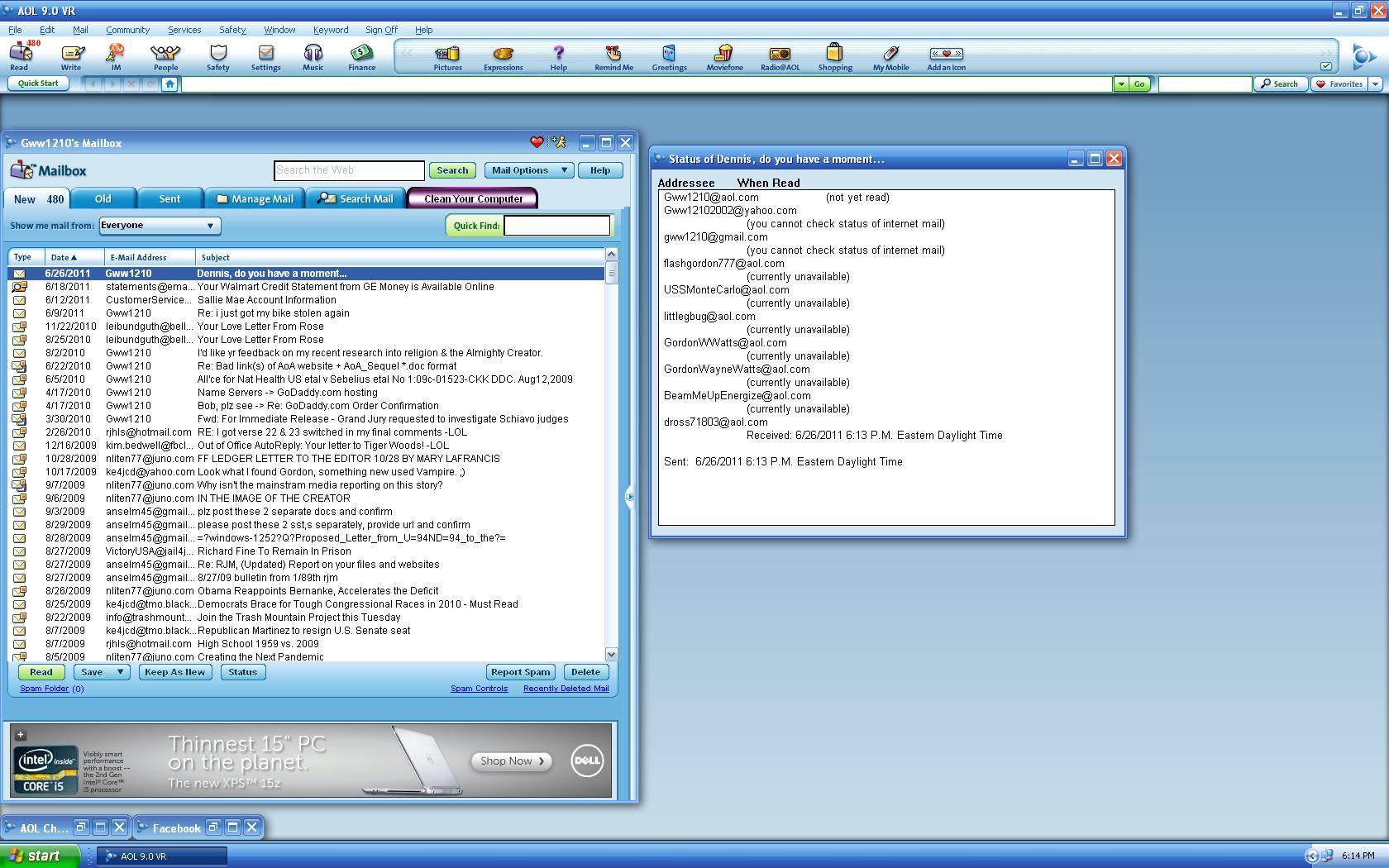The image size is (1389, 868).
Task: Click the home icon in navigation bar
Action: [x=169, y=83]
